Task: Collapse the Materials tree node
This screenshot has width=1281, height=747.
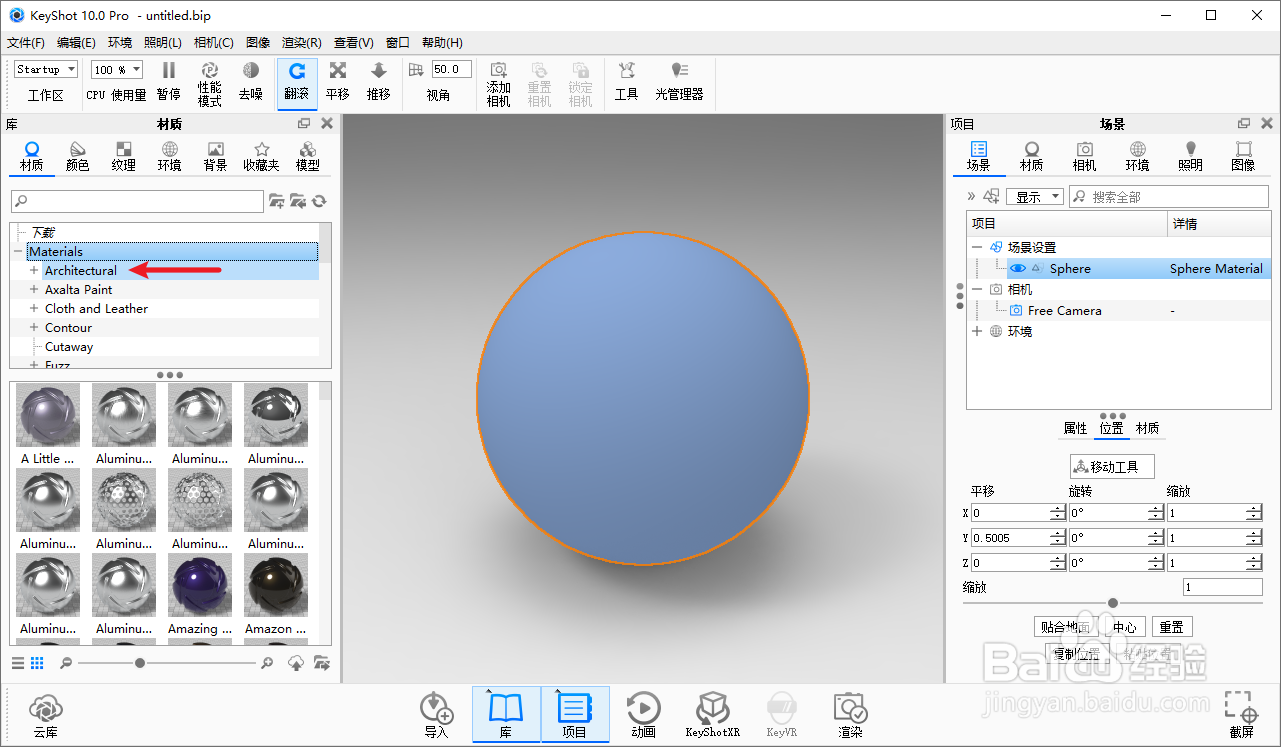Action: point(17,252)
